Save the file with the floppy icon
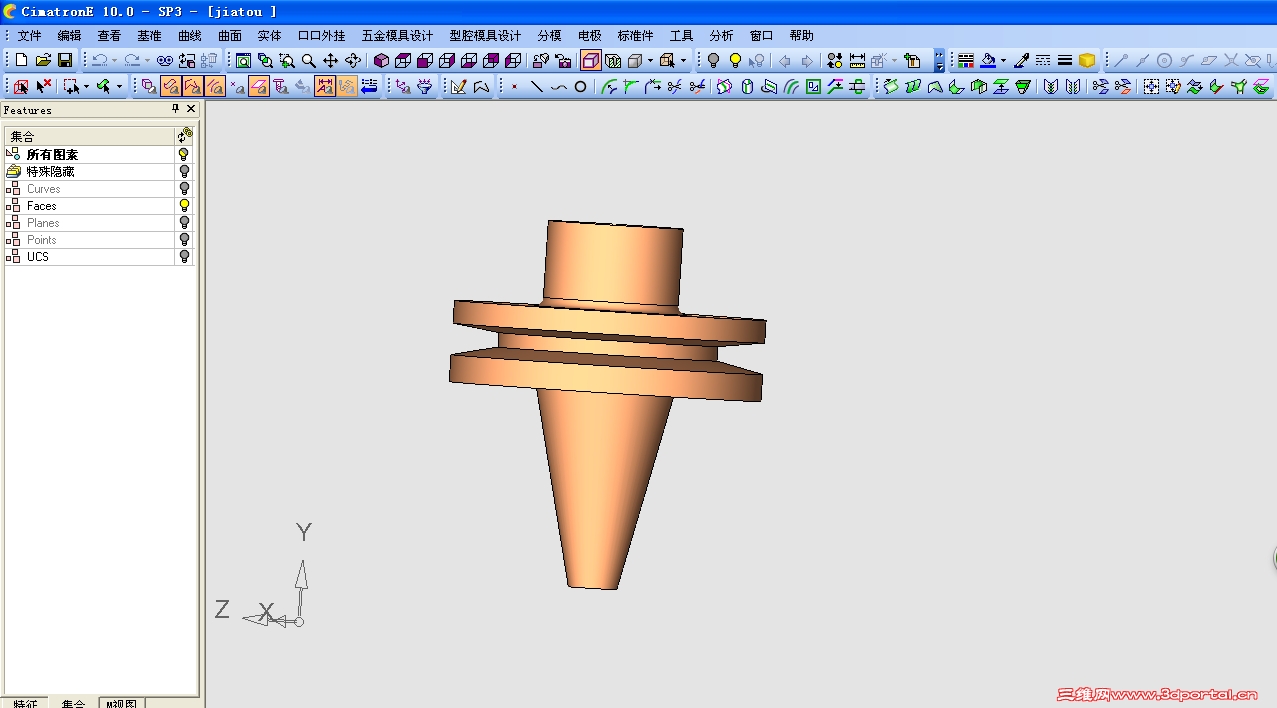 65,60
